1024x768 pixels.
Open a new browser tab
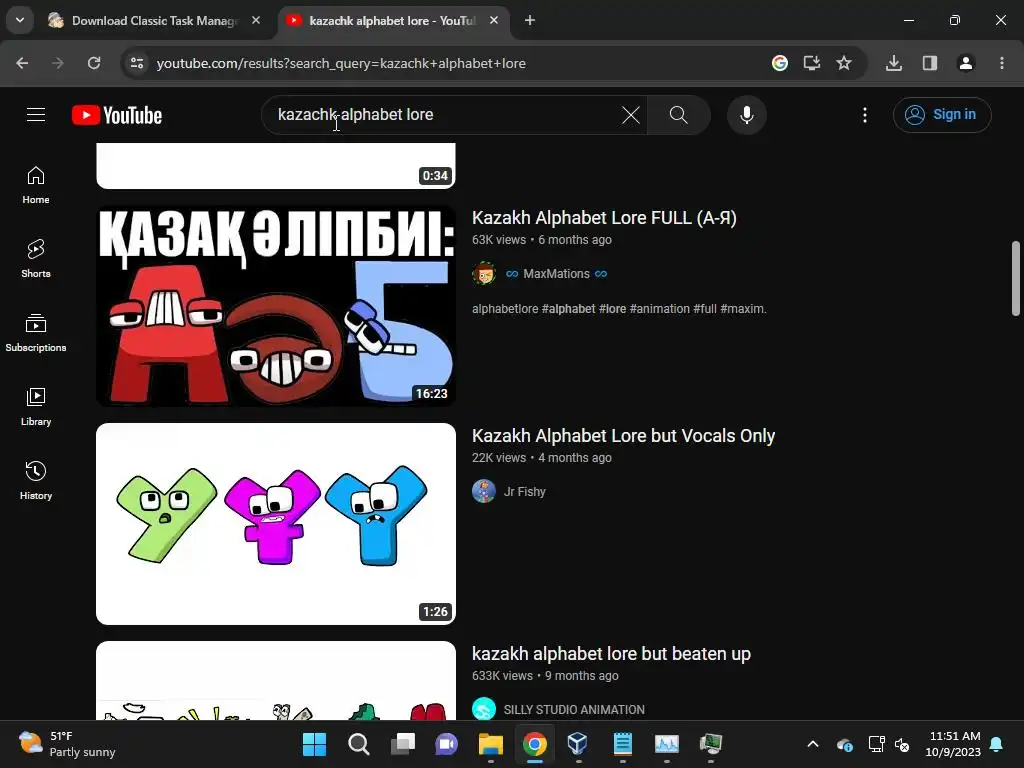[530, 21]
